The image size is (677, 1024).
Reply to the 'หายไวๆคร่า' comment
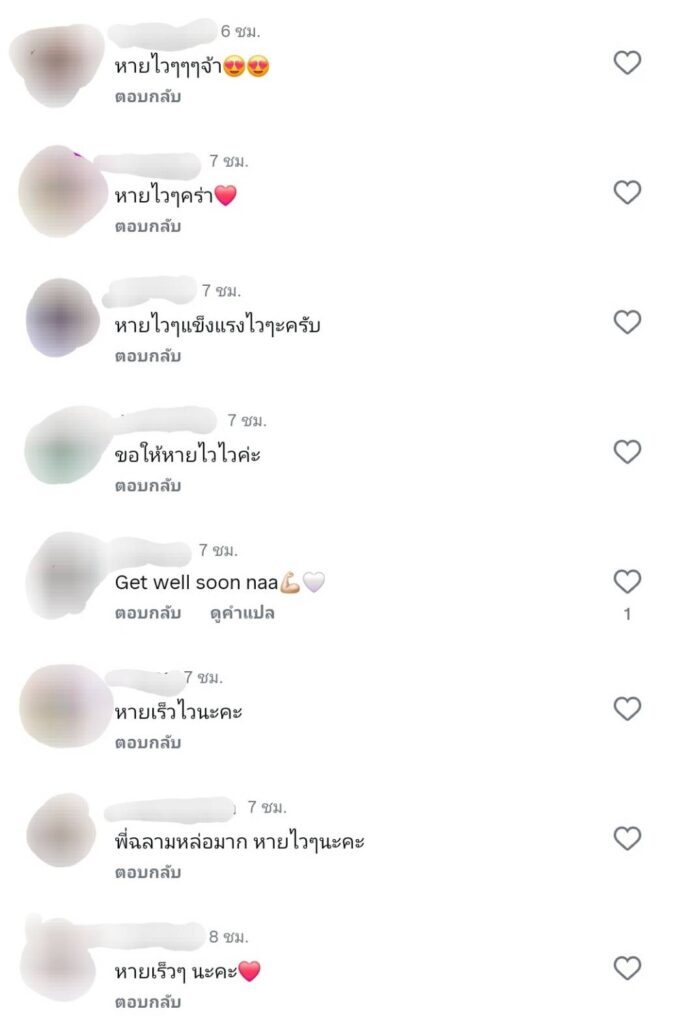(148, 227)
